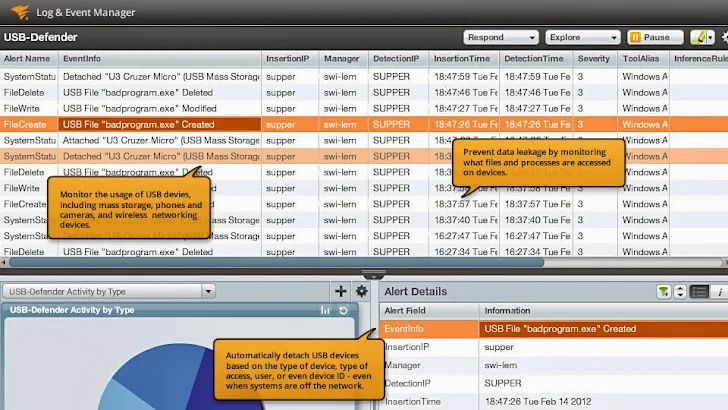Collapse the panel via the splitter handle
Viewport: 728px width, 410px height.
point(374,274)
